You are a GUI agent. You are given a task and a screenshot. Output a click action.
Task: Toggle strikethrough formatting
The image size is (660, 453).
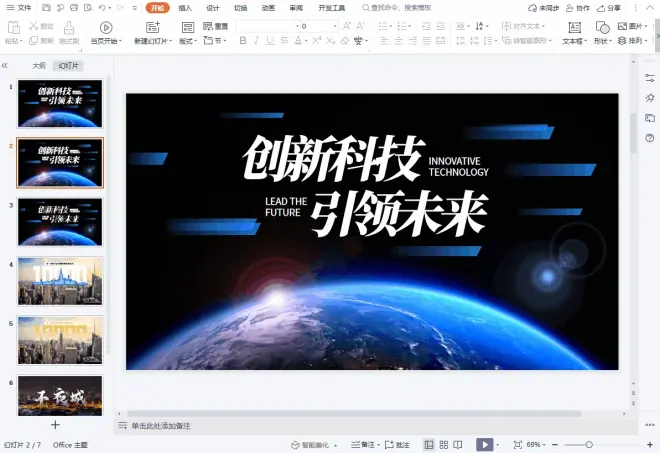(285, 40)
